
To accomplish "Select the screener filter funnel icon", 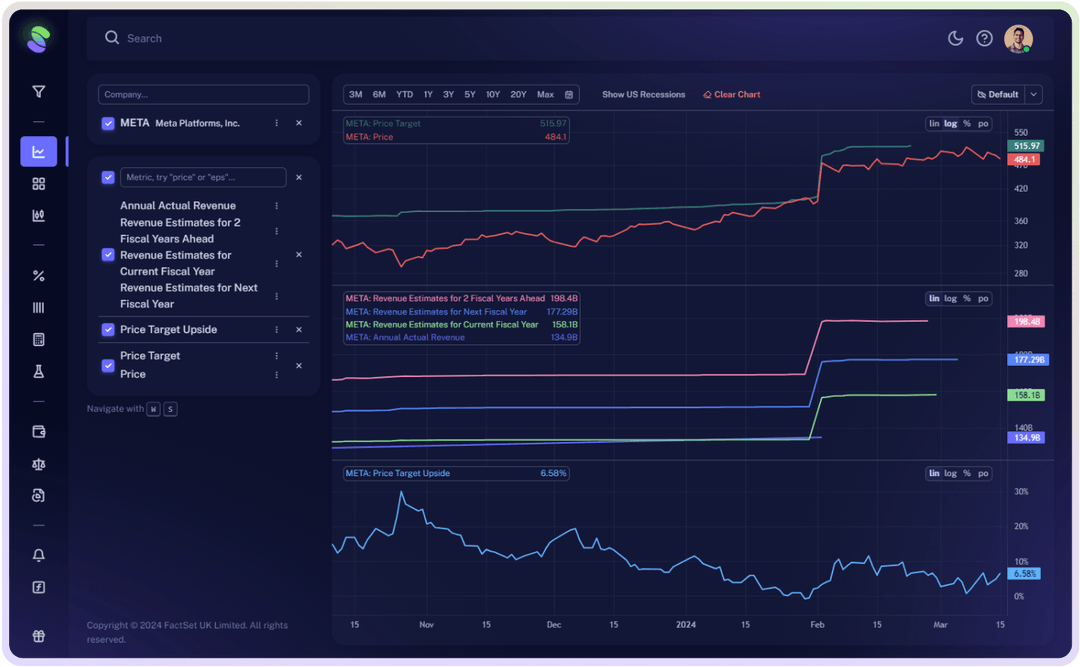I will [x=38, y=91].
